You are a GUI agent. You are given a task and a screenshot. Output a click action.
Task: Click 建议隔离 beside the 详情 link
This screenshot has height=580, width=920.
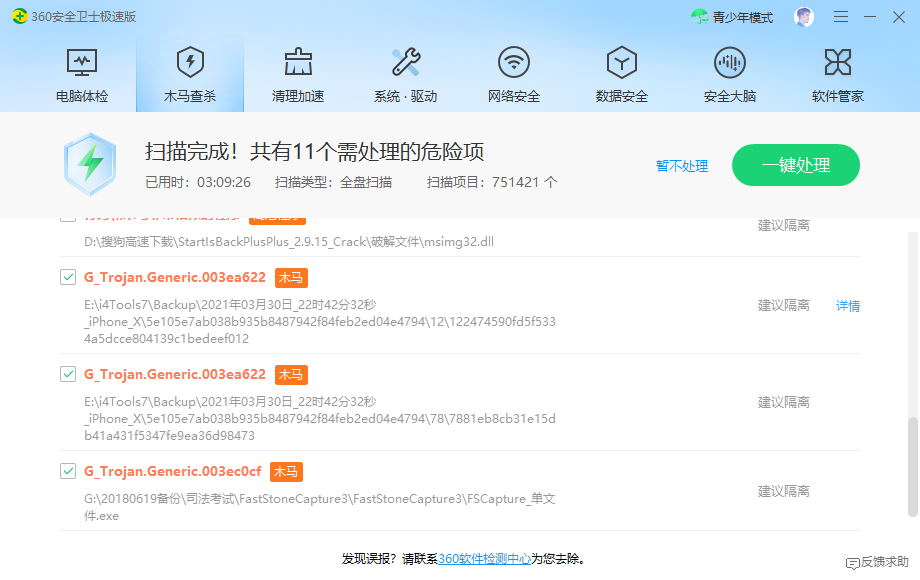click(783, 306)
